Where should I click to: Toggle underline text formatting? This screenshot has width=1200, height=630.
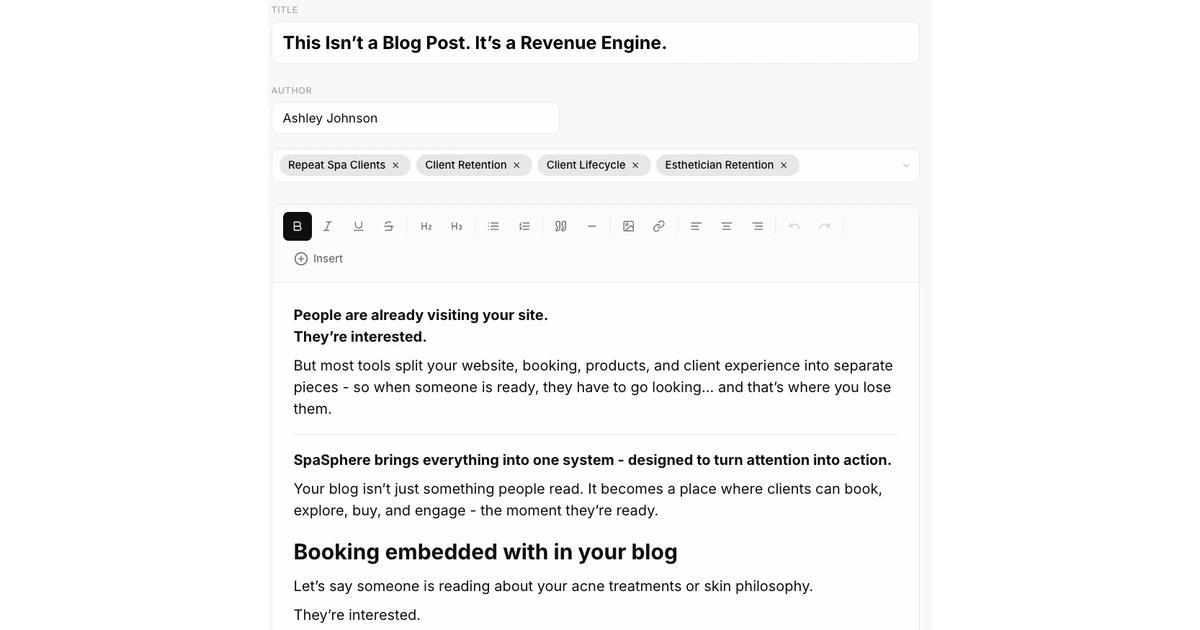click(358, 227)
